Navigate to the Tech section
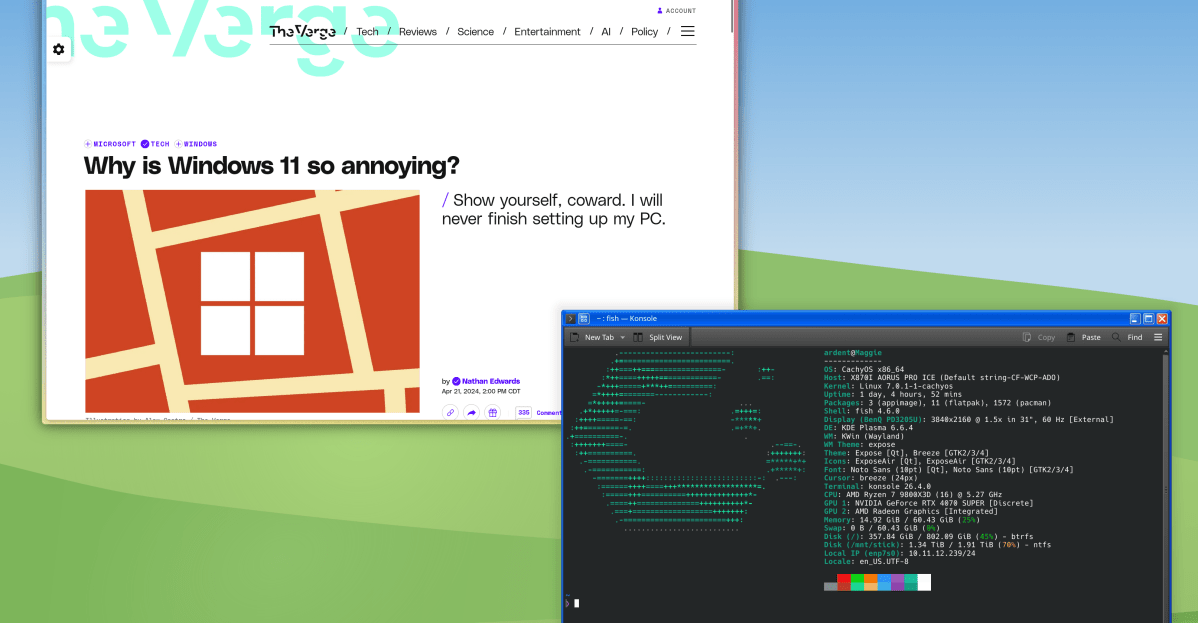The image size is (1198, 623). [x=367, y=31]
